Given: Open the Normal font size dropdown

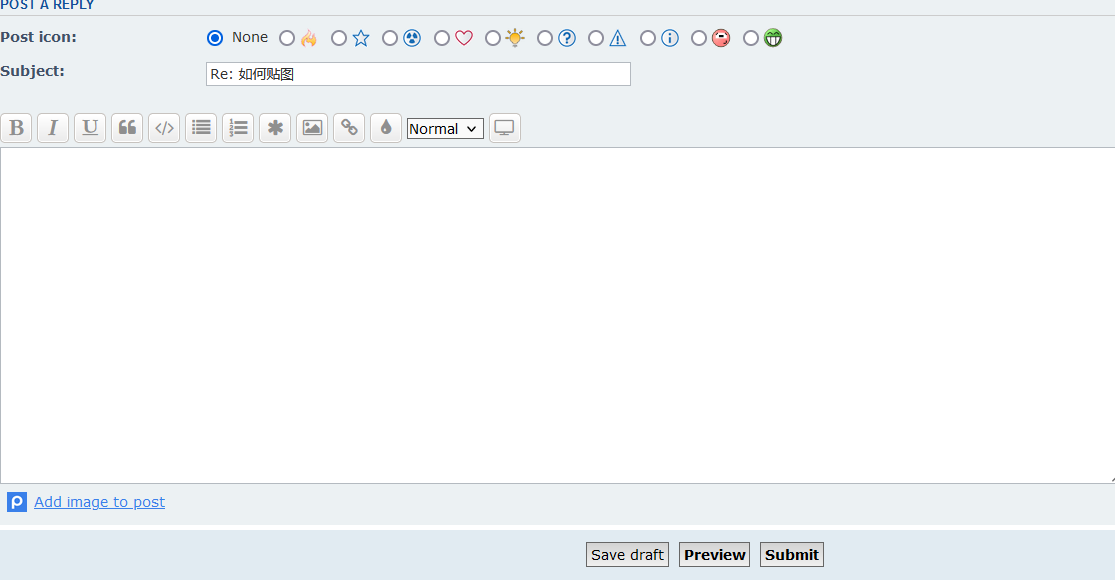Looking at the screenshot, I should point(445,129).
